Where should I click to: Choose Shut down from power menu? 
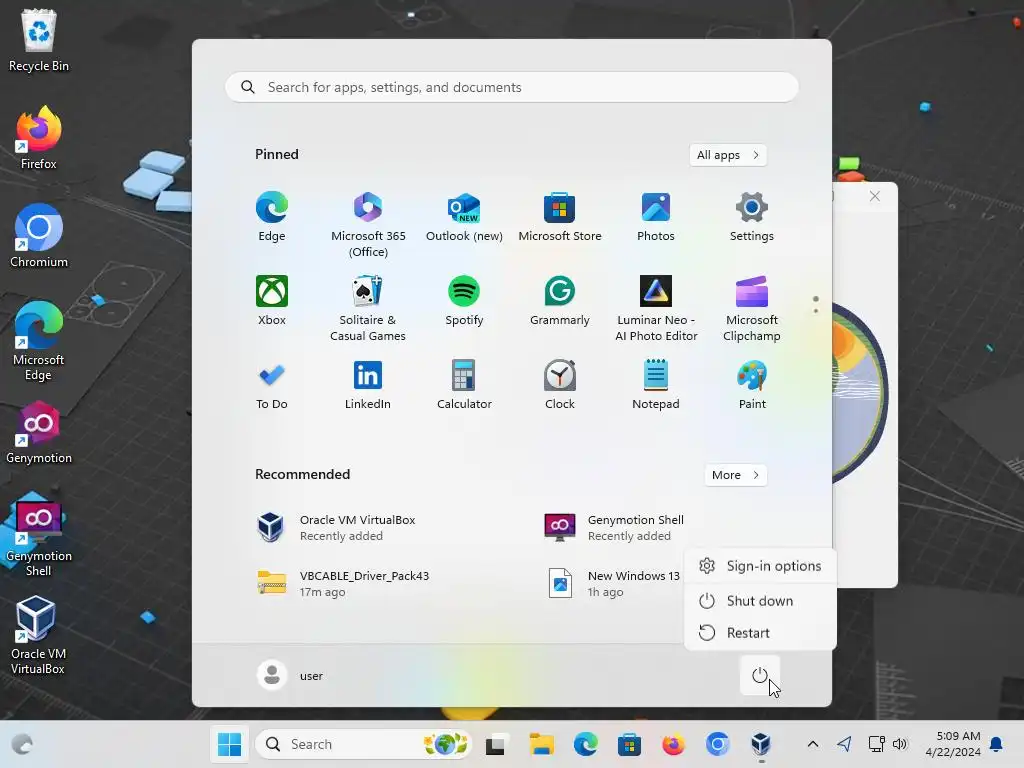760,600
